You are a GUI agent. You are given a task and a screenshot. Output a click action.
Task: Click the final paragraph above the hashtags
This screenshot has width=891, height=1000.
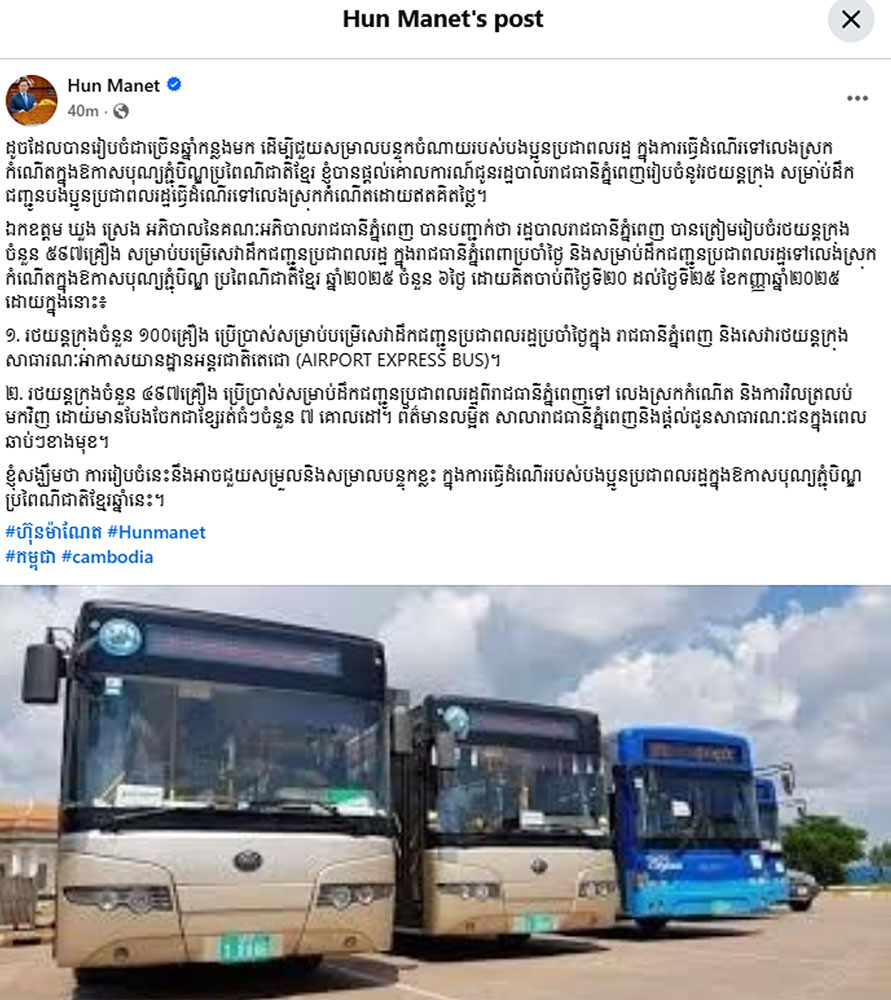434,487
